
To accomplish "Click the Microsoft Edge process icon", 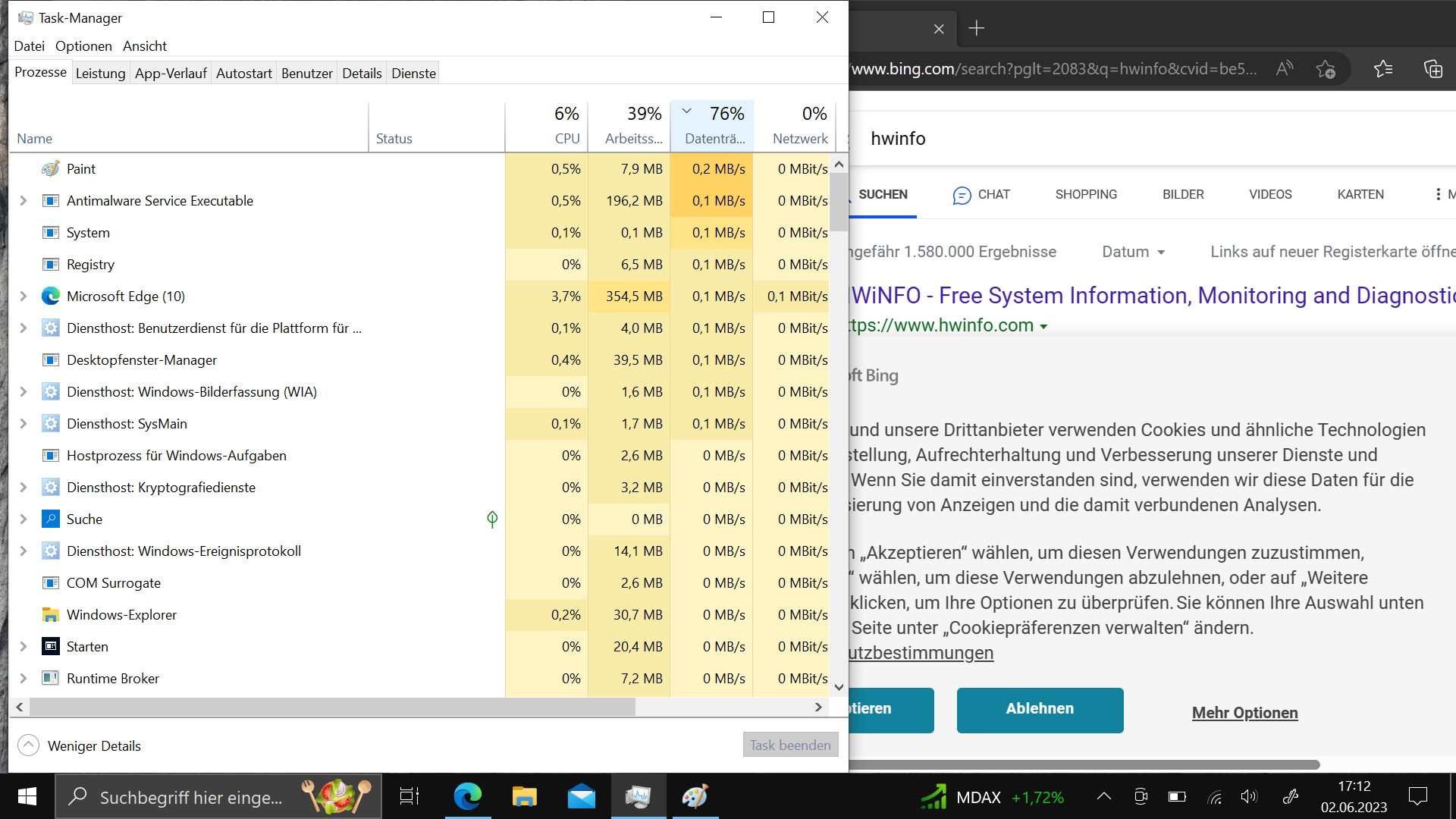I will click(x=51, y=297).
